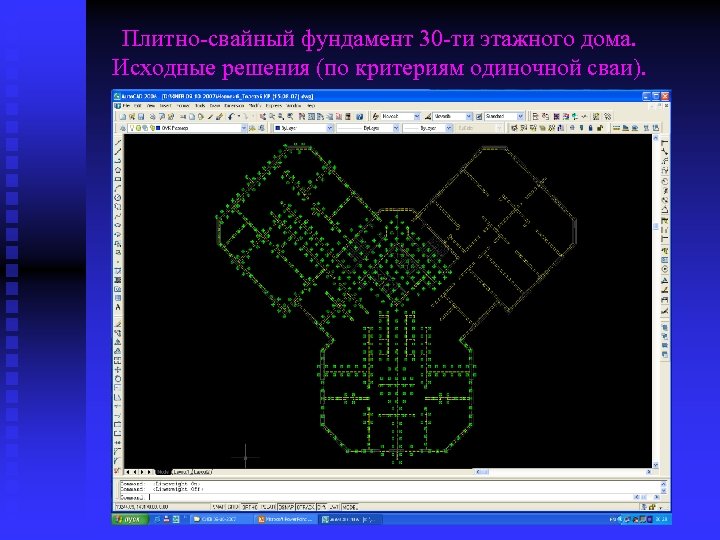Click the Plot printer icon
This screenshot has height=540, width=720.
pyautogui.click(x=153, y=117)
